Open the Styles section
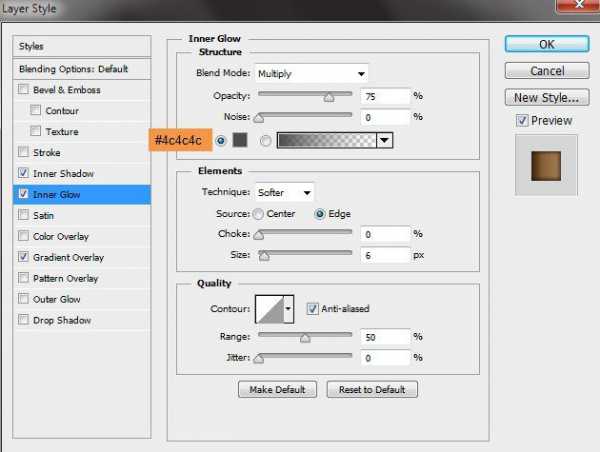 coord(82,46)
